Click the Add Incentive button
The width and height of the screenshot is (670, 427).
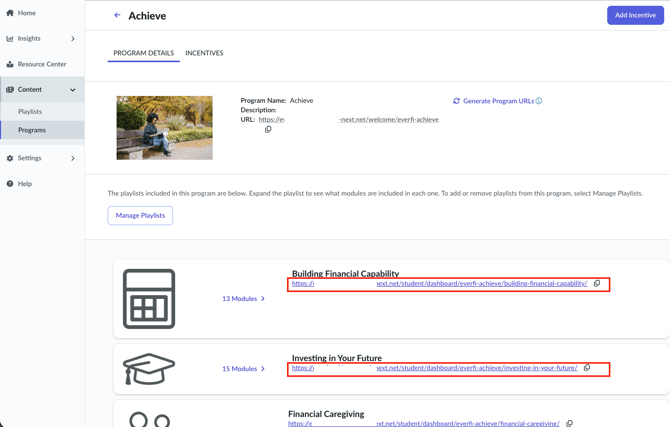pyautogui.click(x=635, y=15)
